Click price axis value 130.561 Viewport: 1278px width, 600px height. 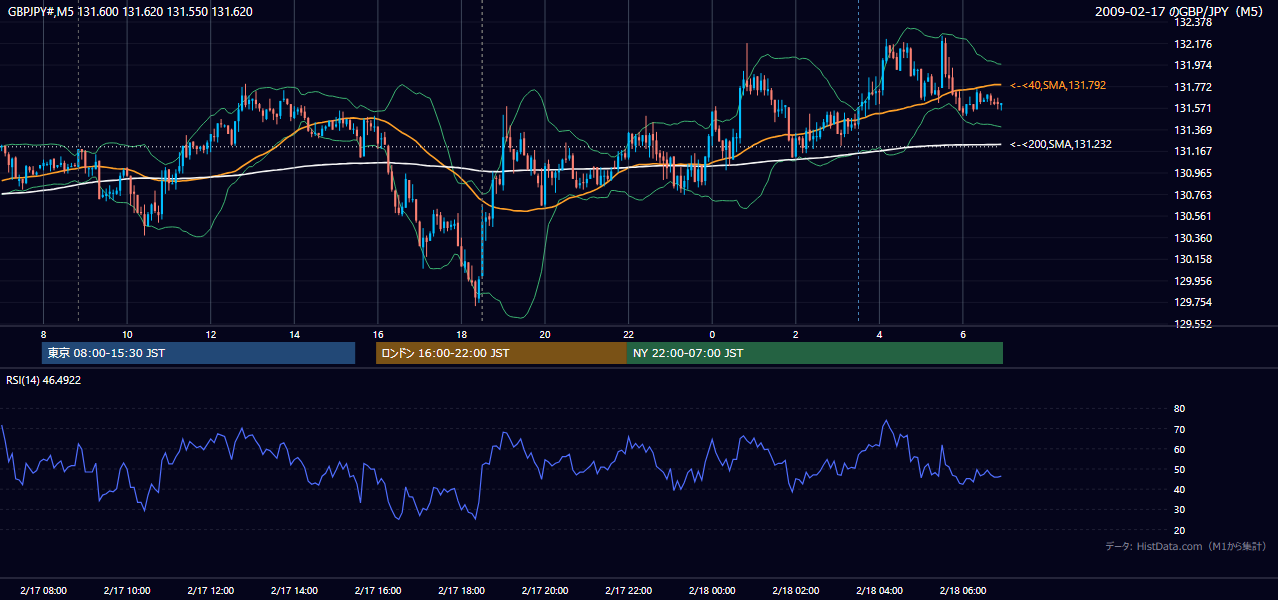click(x=1193, y=216)
